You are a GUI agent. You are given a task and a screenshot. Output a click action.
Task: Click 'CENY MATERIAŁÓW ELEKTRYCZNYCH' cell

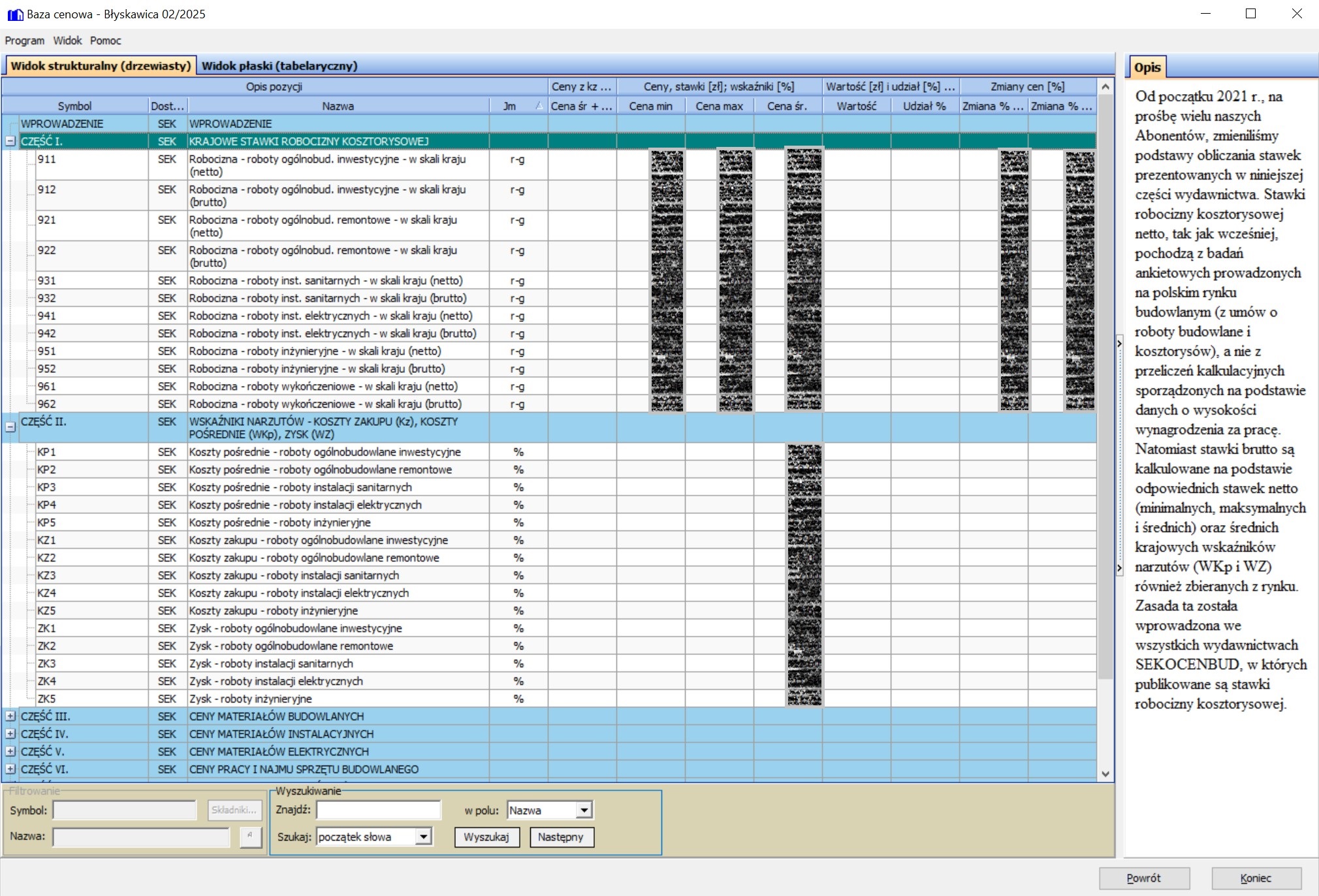click(338, 752)
